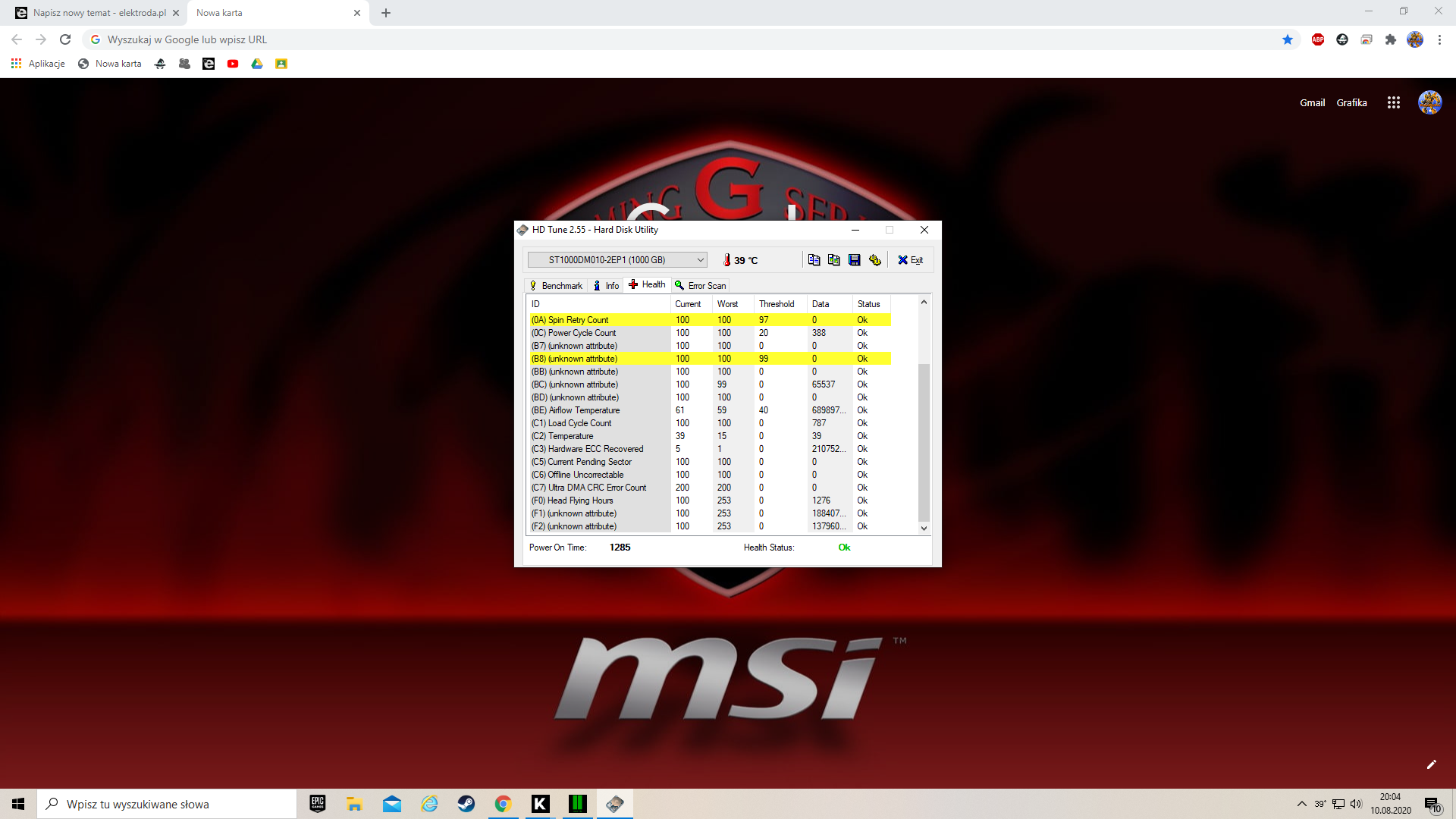Select the (0A) Spin Retry Count row
Screen dimensions: 1456x819
710,320
